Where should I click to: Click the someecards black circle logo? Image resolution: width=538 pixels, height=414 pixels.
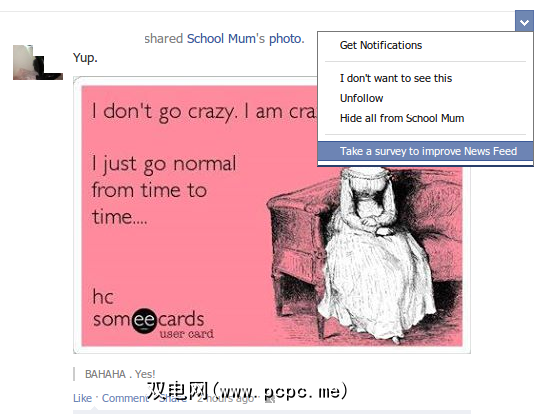click(144, 321)
